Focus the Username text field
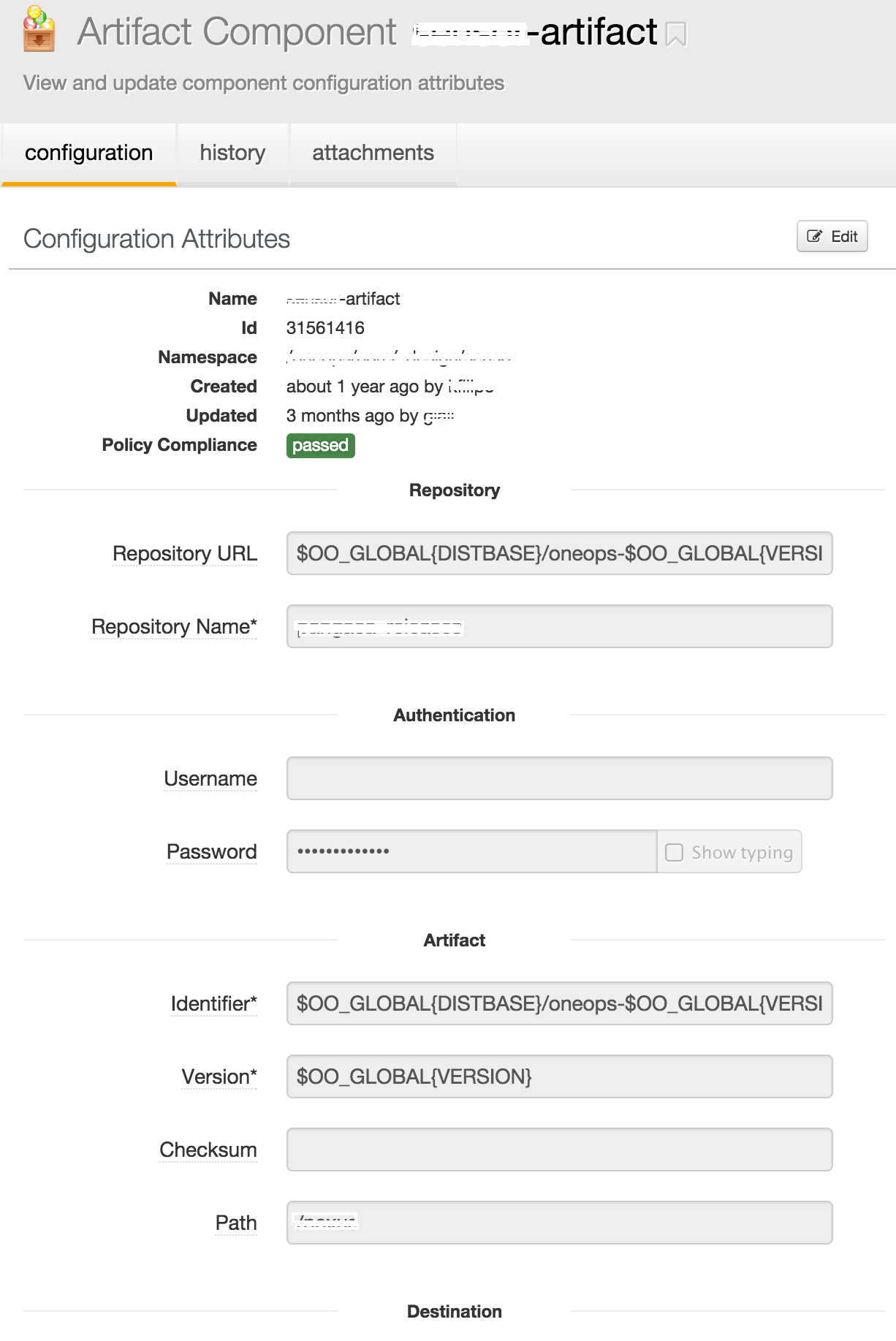The height and width of the screenshot is (1341, 896). coord(559,778)
